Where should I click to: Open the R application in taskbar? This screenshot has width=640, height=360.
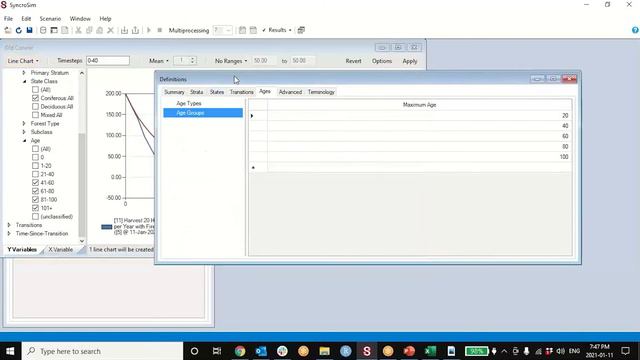click(346, 351)
